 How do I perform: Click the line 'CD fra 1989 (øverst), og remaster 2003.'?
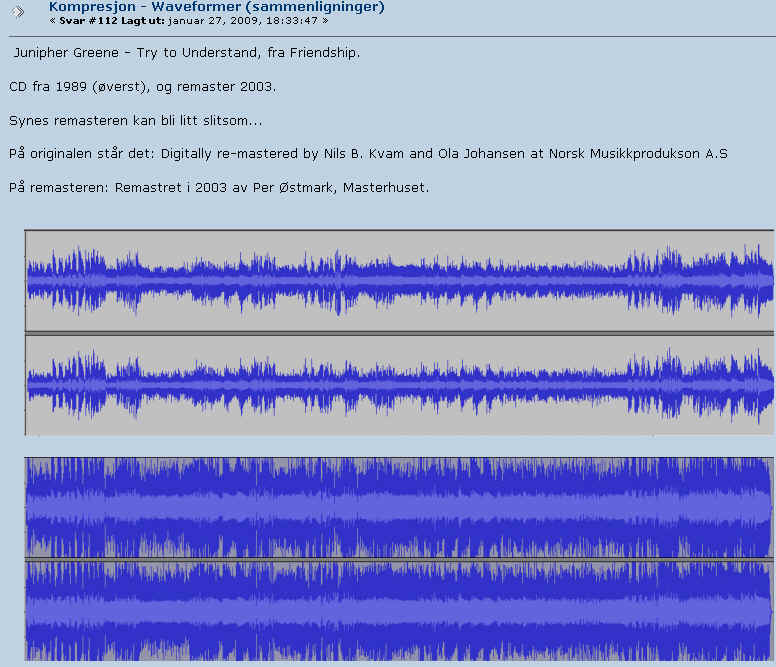(143, 87)
